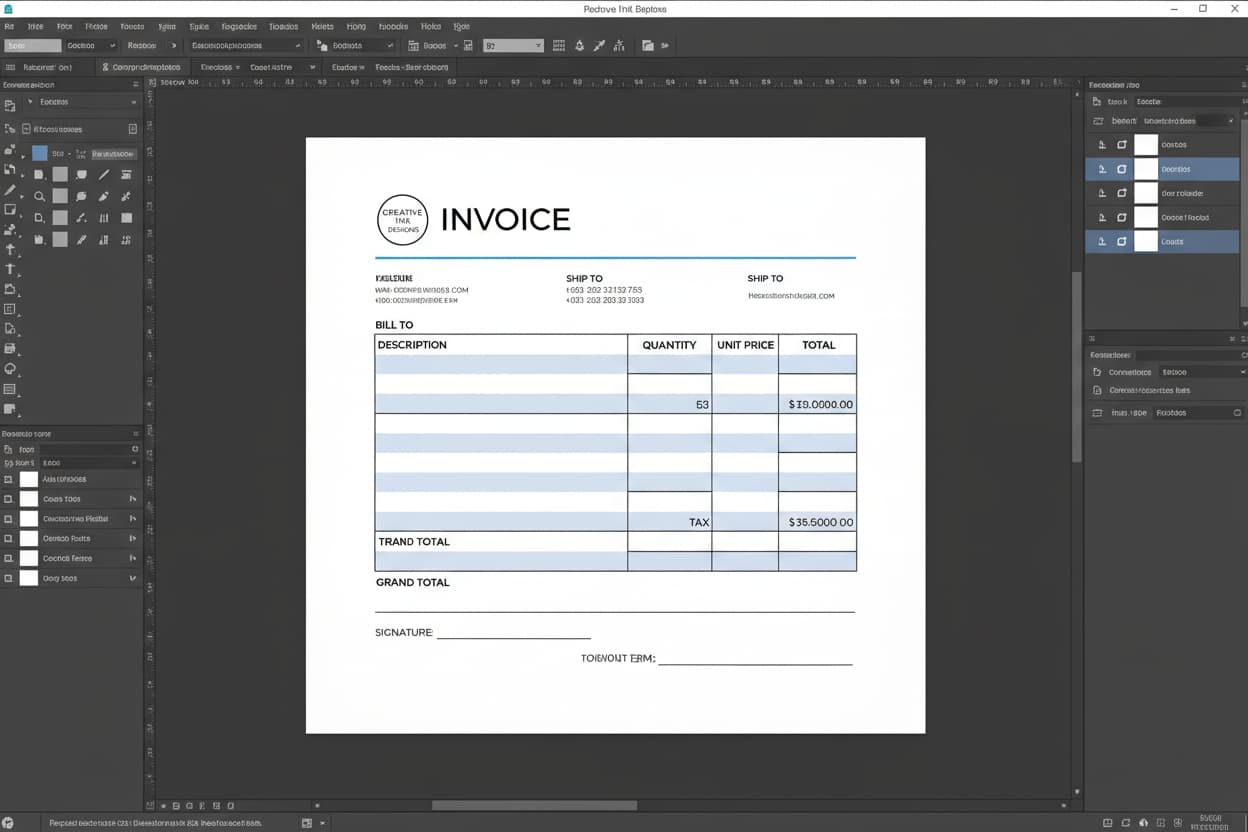Toggle square visibility box on top right-panel layer

tap(1122, 145)
